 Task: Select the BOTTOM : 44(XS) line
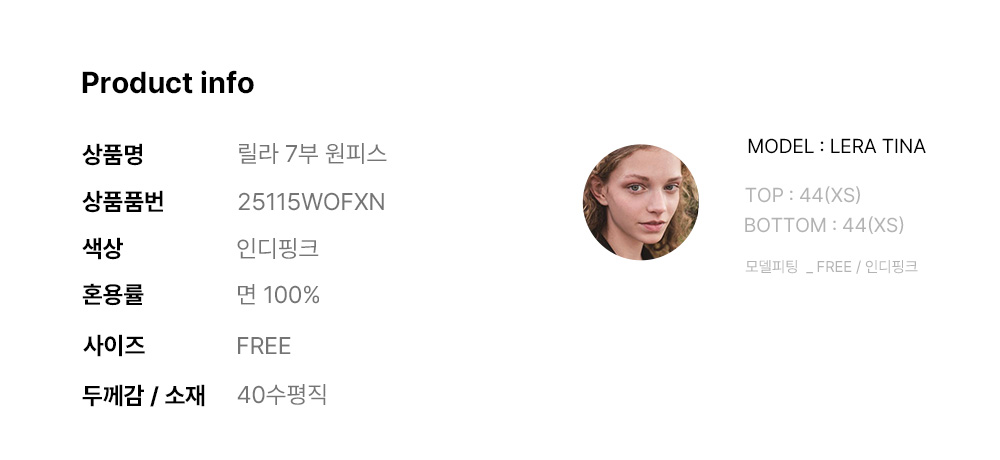(824, 225)
